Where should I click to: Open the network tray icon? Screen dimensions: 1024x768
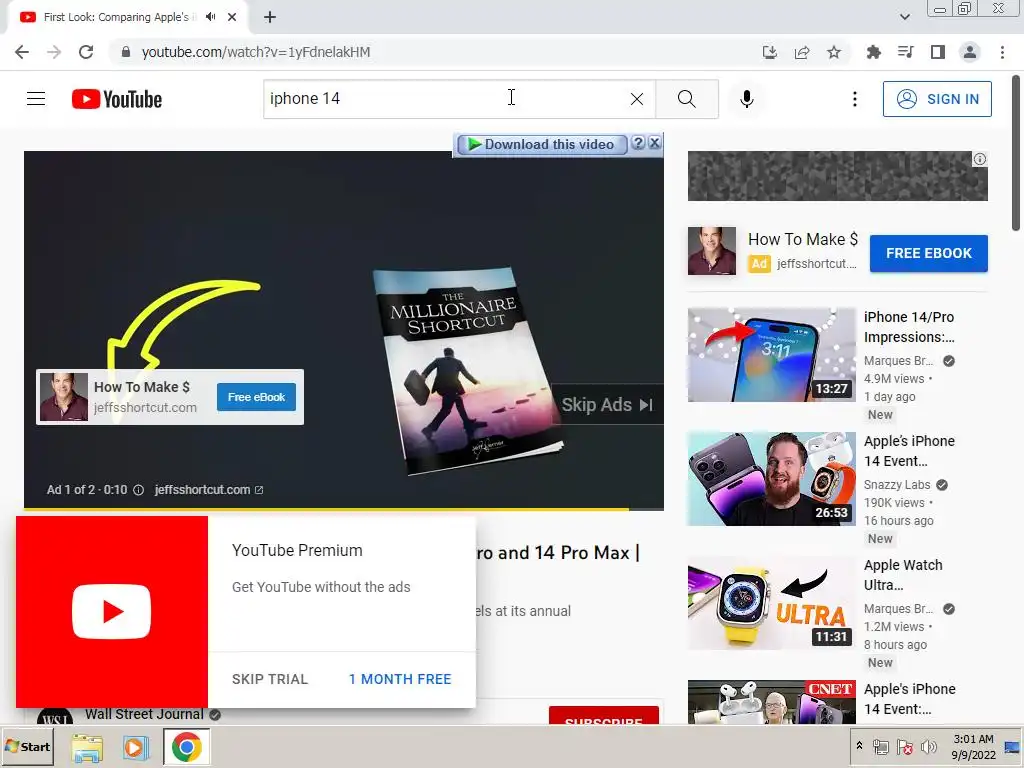click(880, 746)
